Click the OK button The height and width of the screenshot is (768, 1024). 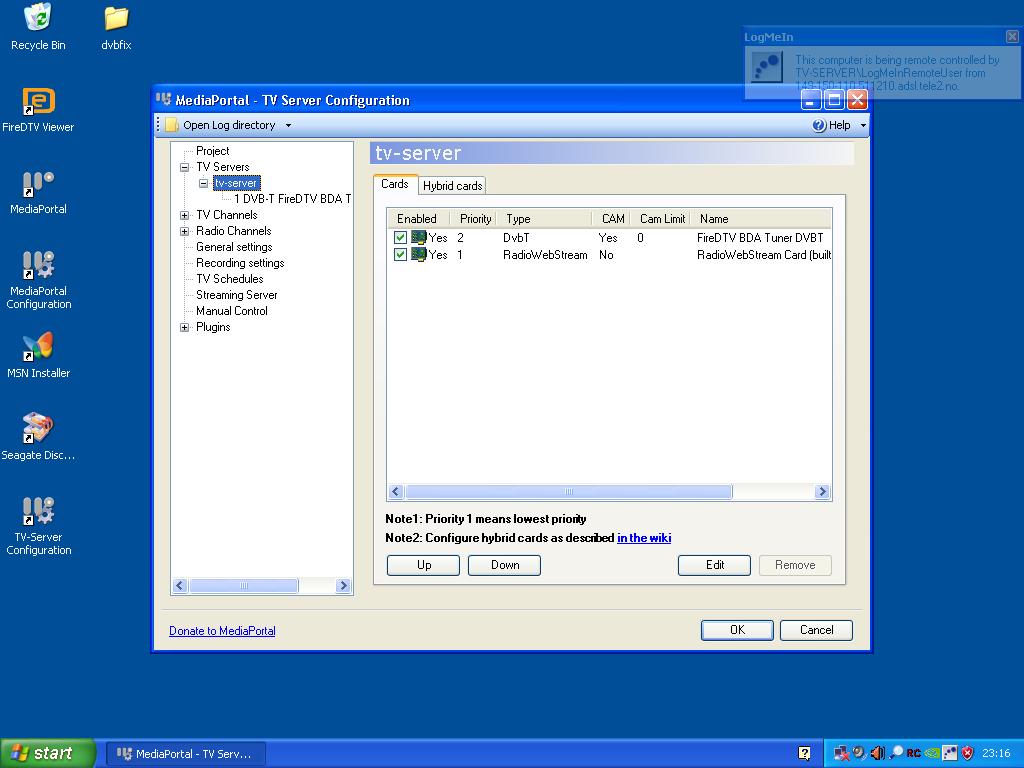point(737,630)
